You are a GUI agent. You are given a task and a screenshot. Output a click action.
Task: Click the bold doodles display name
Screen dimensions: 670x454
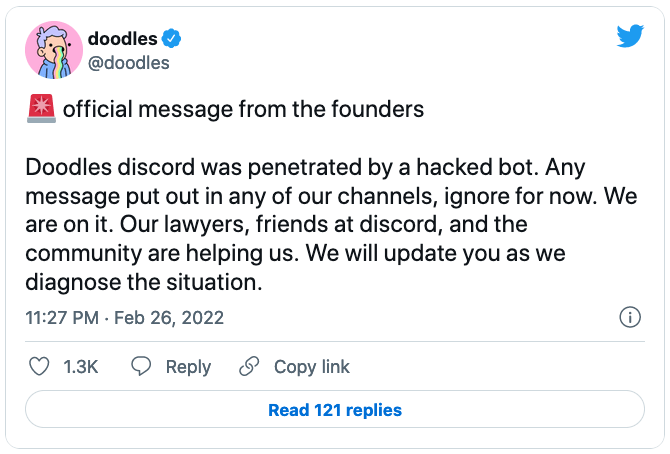coord(123,39)
